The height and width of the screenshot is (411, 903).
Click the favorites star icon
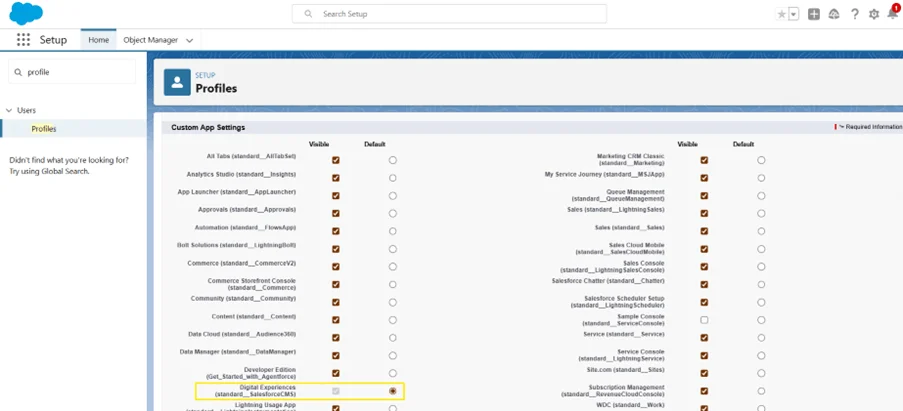[x=781, y=14]
